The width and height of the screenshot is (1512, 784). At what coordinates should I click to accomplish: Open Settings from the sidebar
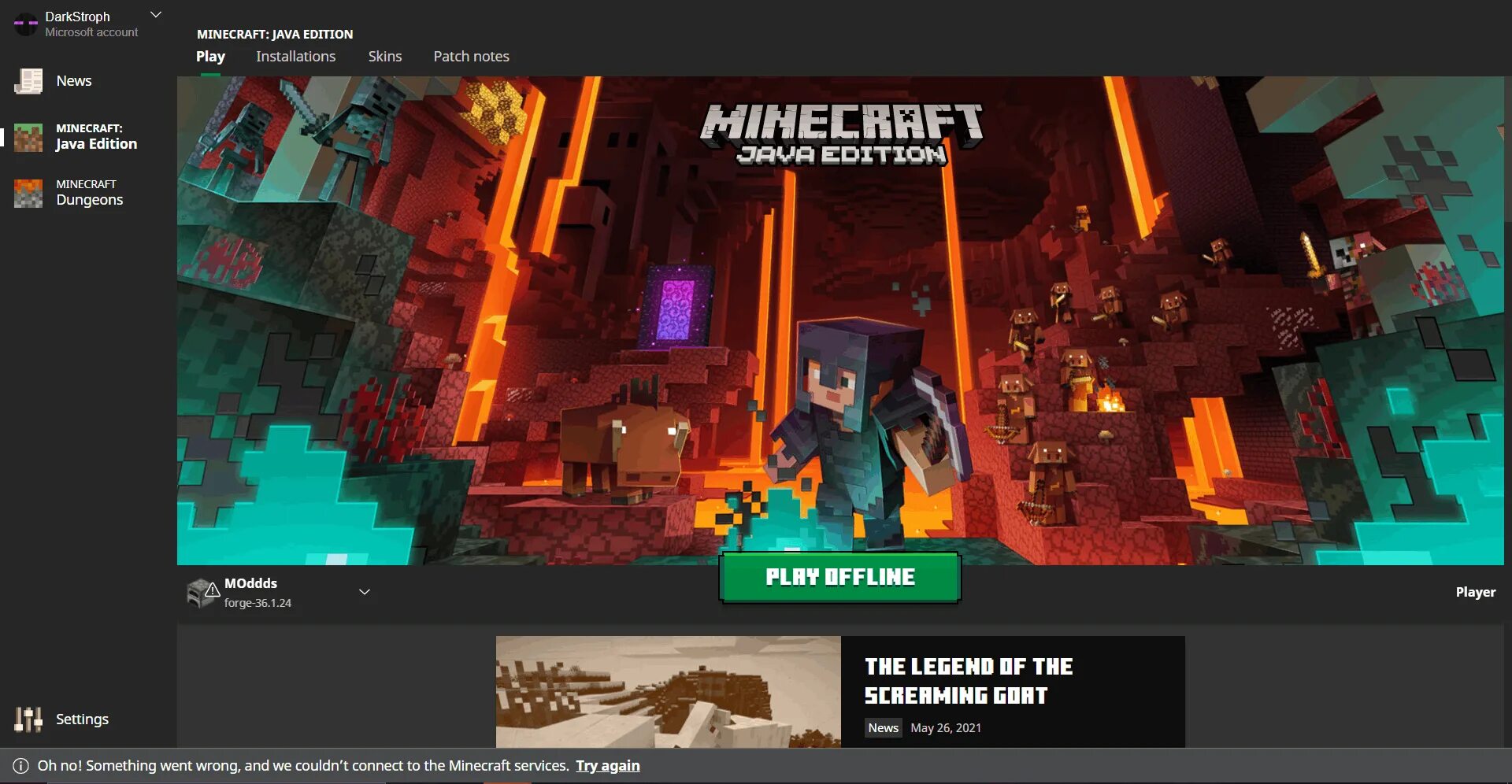pos(82,719)
